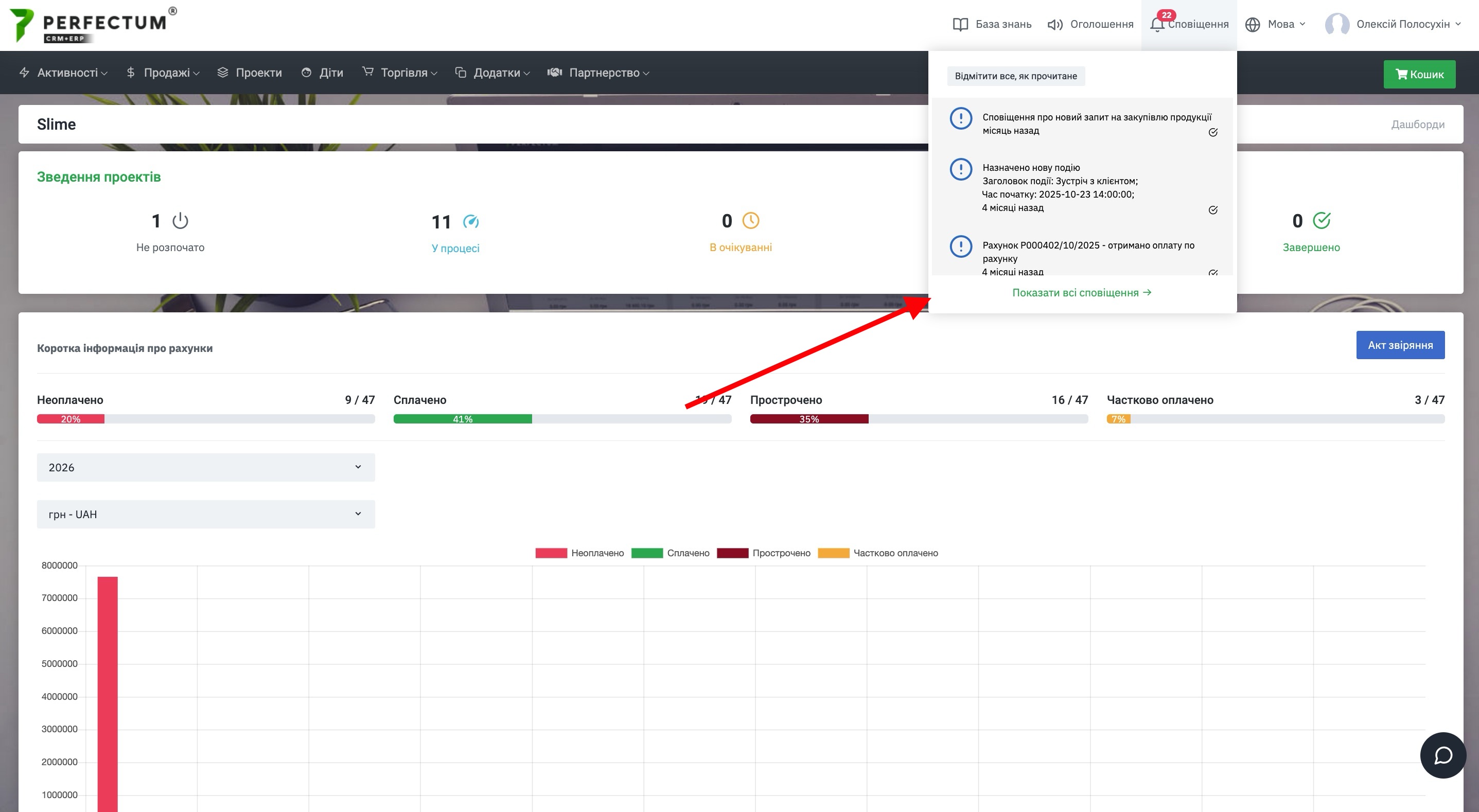Image resolution: width=1479 pixels, height=812 pixels.
Task: Click the notification bell icon
Action: [x=1157, y=25]
